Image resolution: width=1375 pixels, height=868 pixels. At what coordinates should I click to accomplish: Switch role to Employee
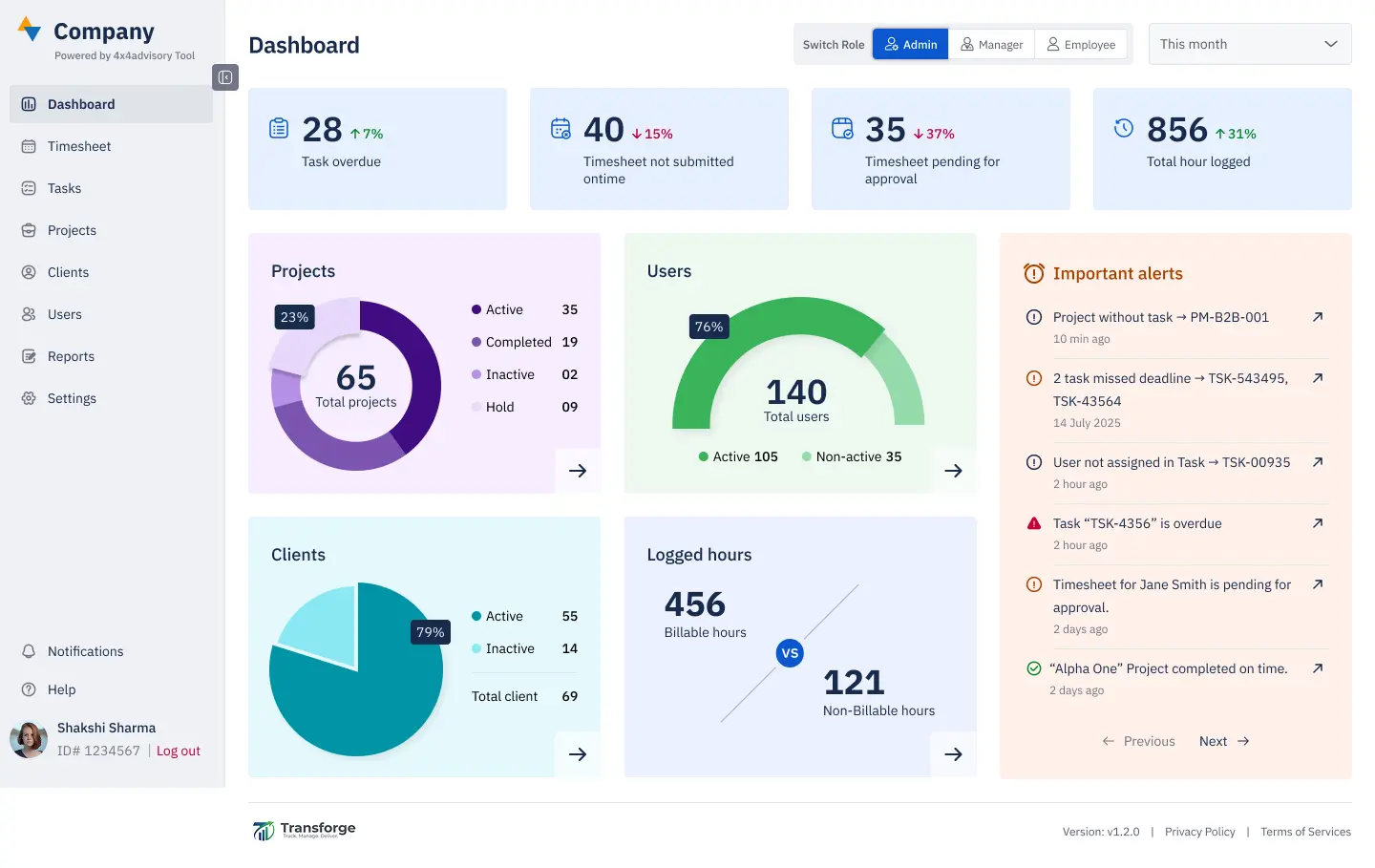click(1080, 43)
